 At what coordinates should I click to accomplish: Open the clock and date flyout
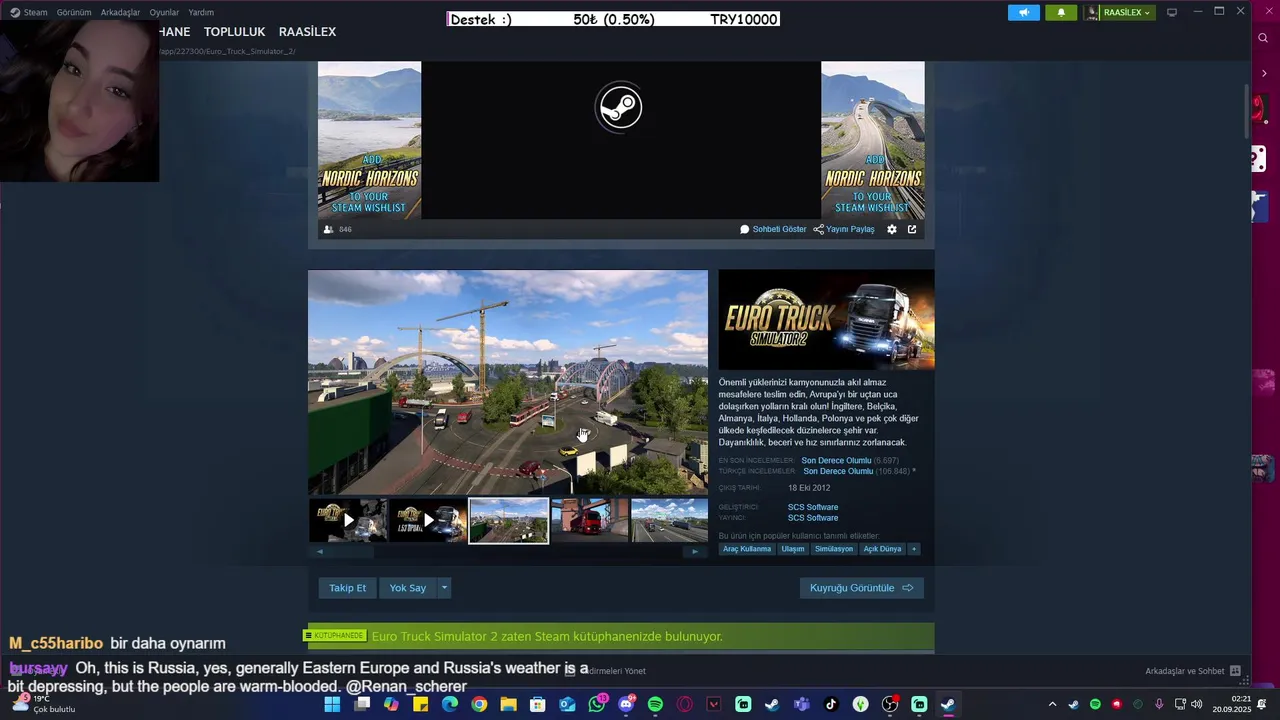[1232, 705]
